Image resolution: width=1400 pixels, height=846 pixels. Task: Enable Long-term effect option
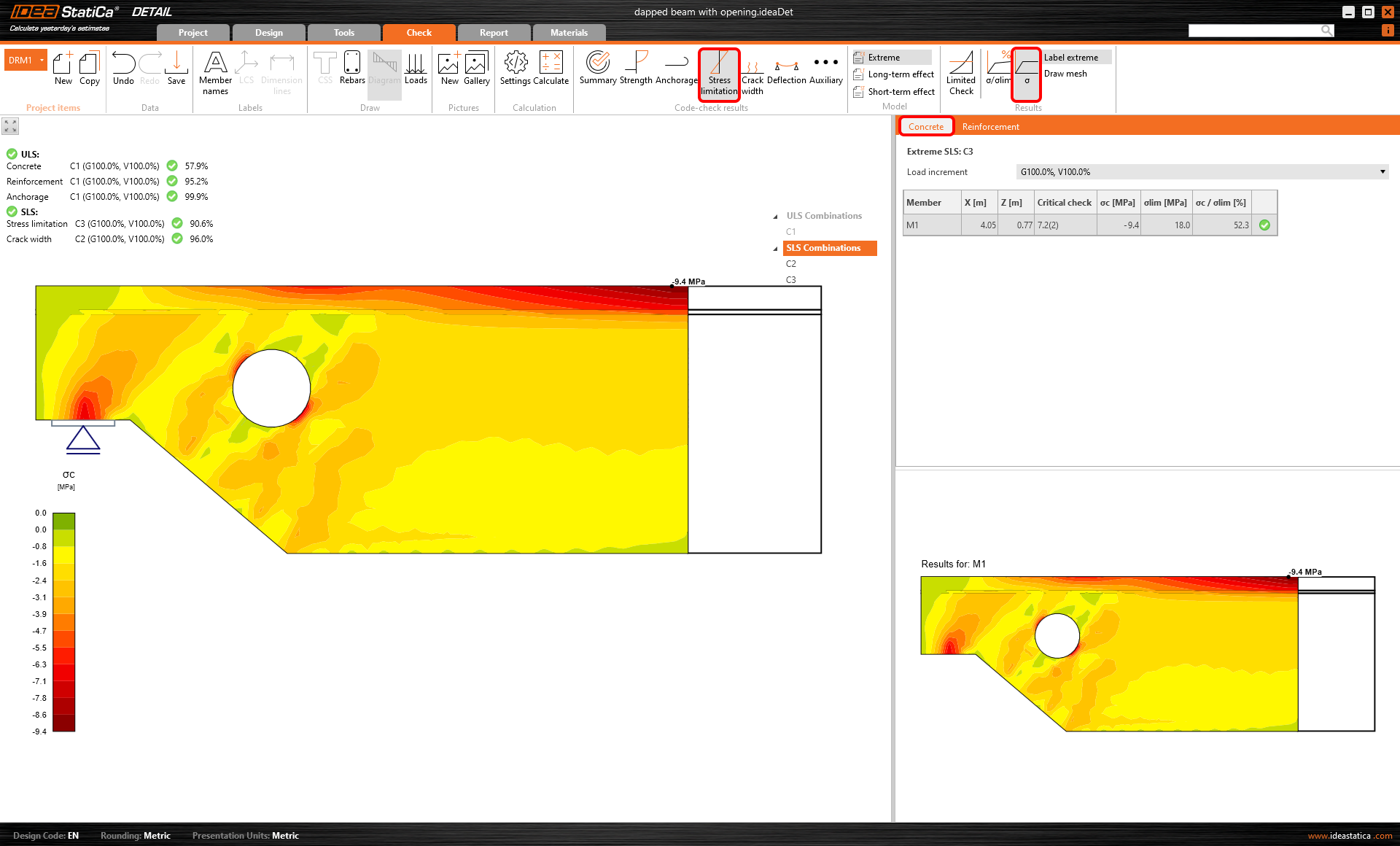(900, 74)
